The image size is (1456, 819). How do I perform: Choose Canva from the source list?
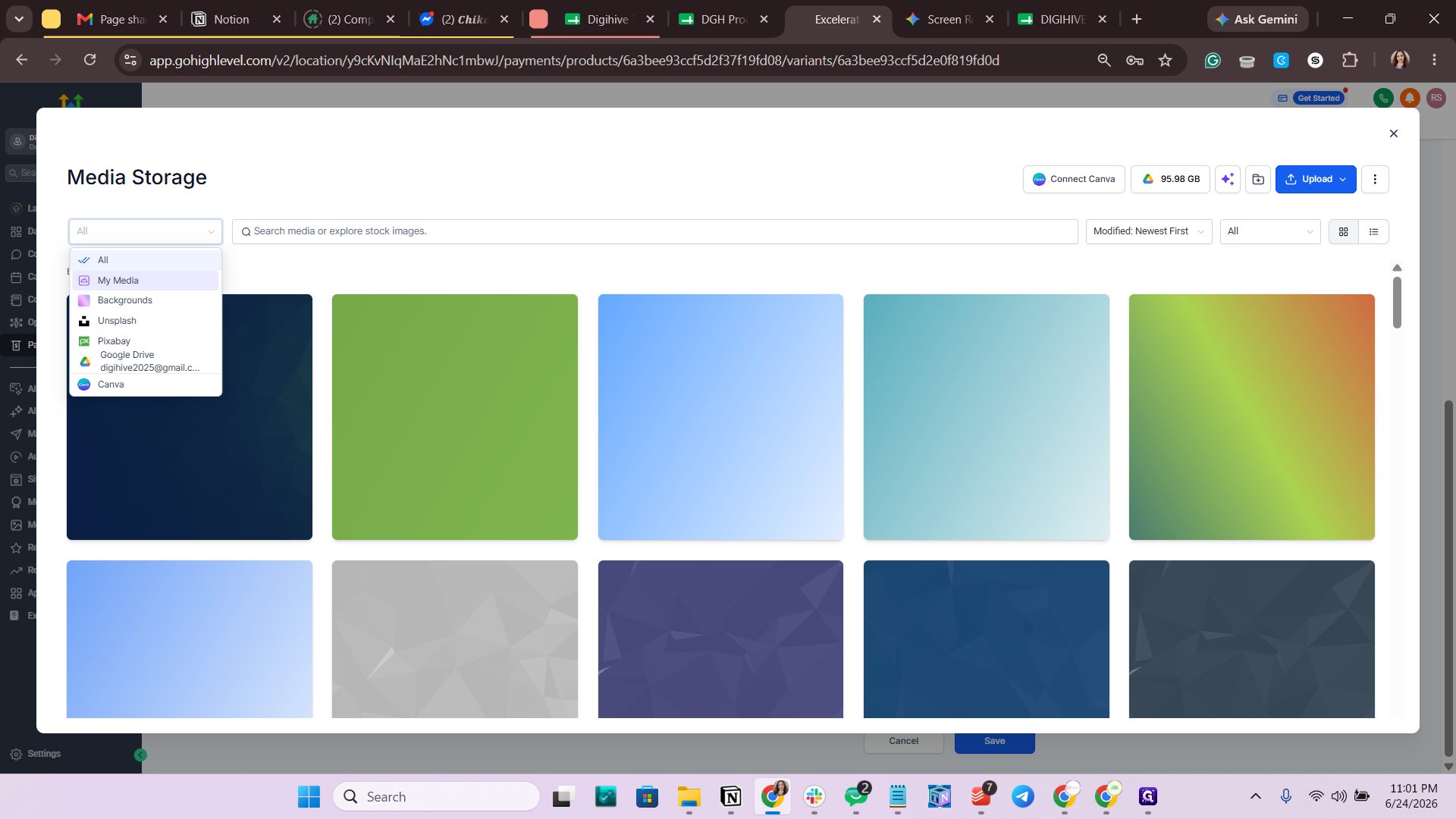pos(146,384)
